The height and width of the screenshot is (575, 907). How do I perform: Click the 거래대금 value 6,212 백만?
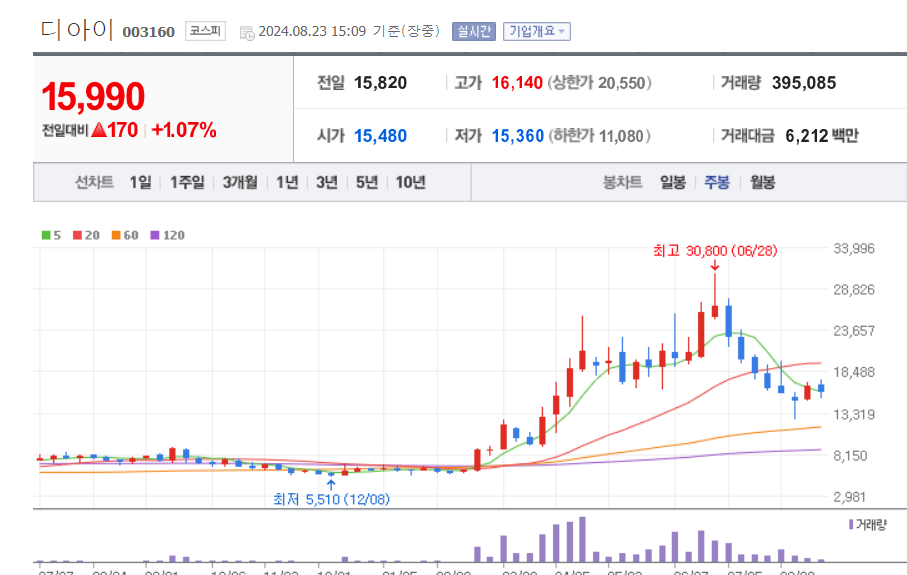tap(822, 137)
